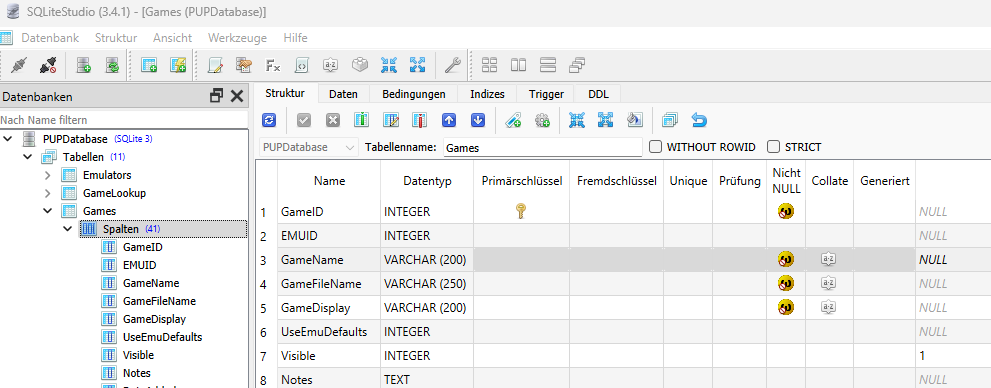Screen dimensions: 991x388
Task: Enable the WITHOUT ROWID checkbox
Action: [656, 147]
